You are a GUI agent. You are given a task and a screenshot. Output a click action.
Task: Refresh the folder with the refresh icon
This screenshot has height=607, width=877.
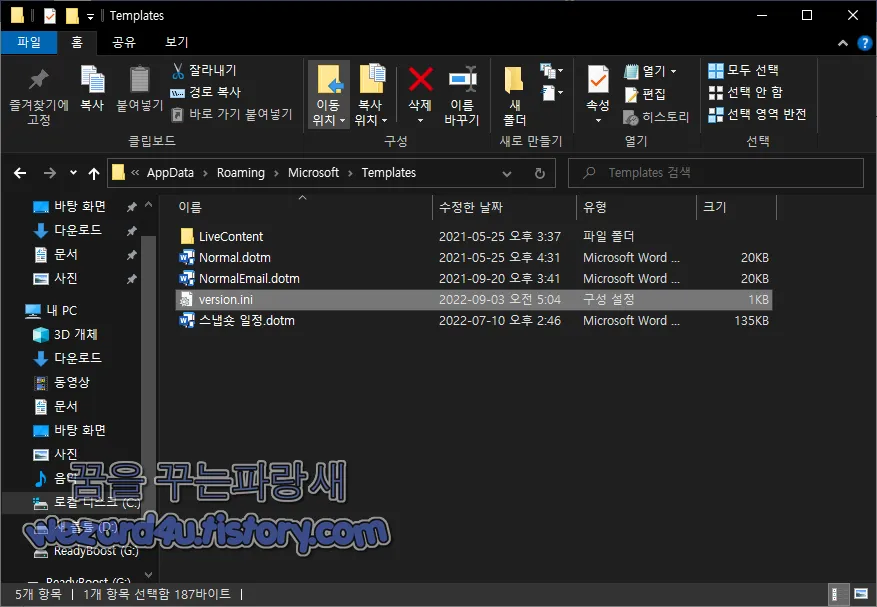540,173
